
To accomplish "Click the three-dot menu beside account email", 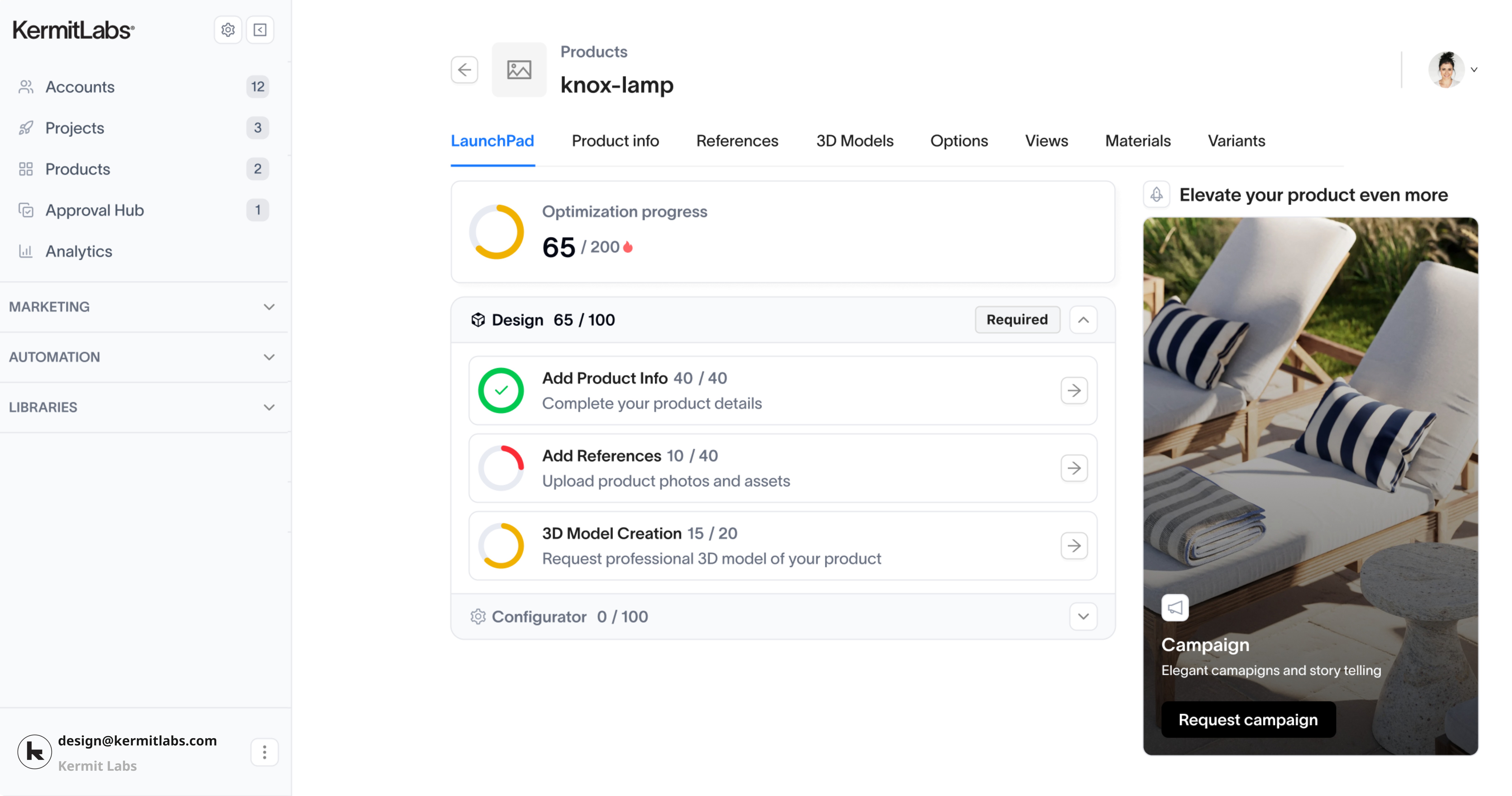I will tap(264, 752).
